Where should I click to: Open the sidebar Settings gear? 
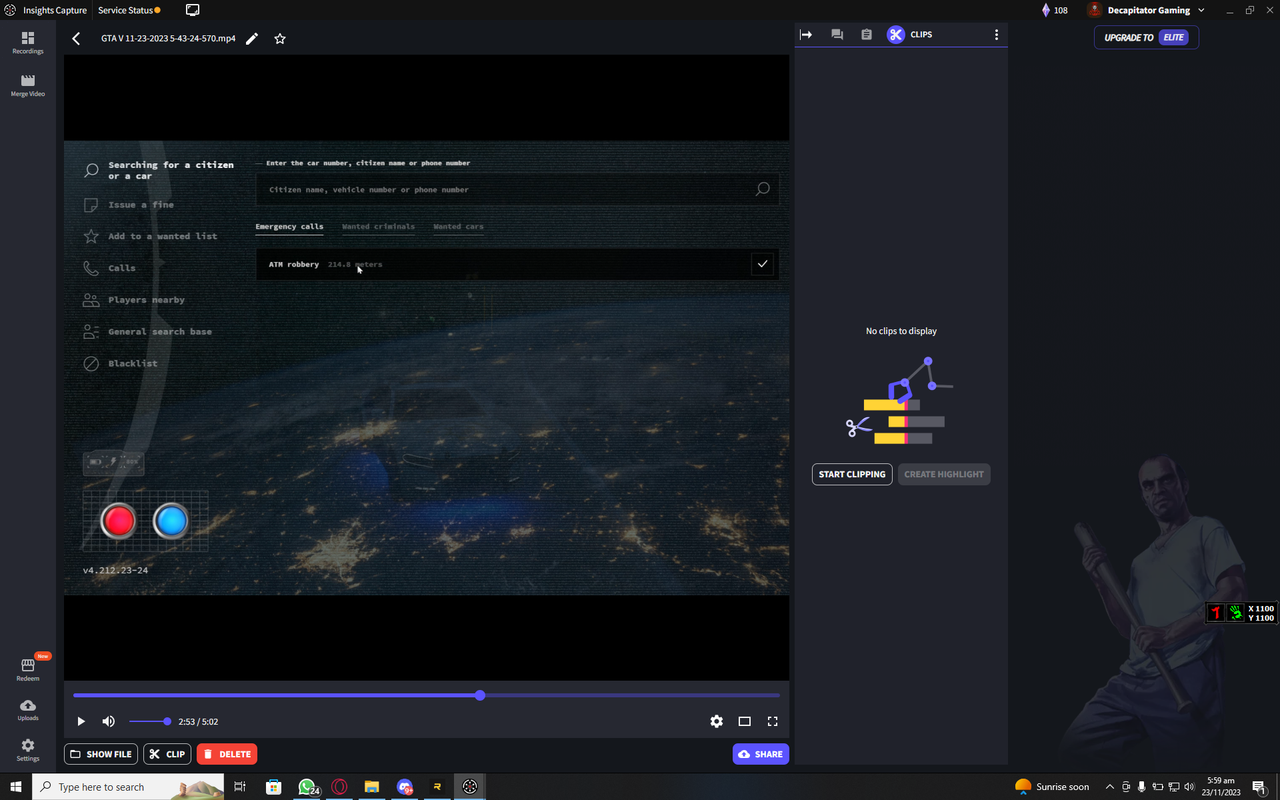pos(28,750)
